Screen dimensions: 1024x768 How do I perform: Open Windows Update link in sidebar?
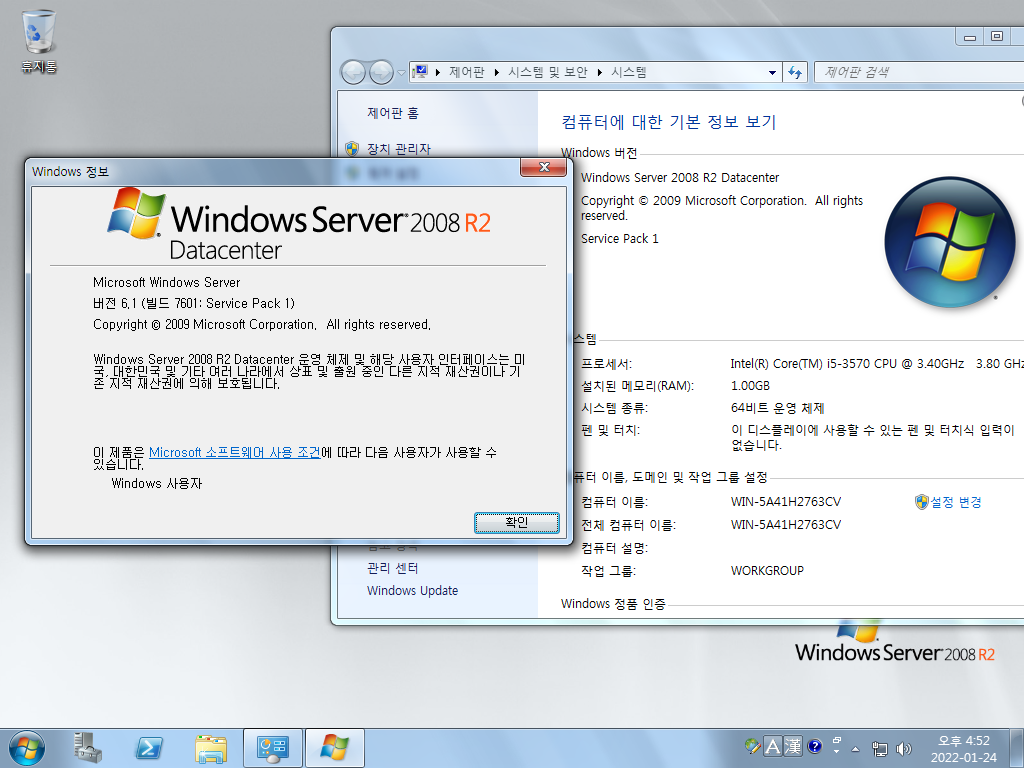[x=412, y=590]
